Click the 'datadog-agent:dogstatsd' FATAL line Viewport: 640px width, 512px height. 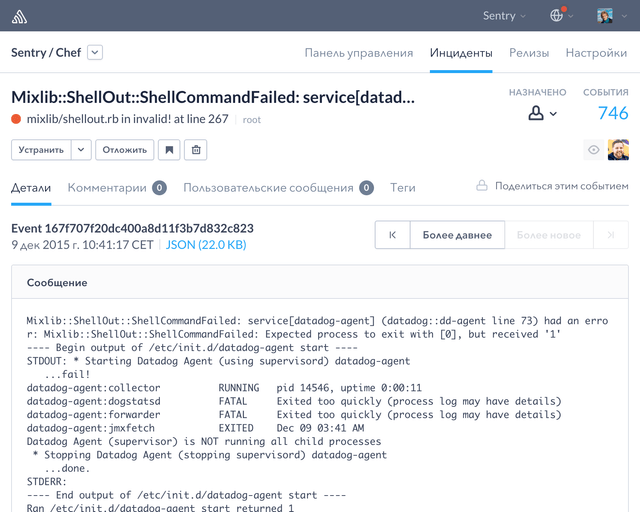[294, 401]
